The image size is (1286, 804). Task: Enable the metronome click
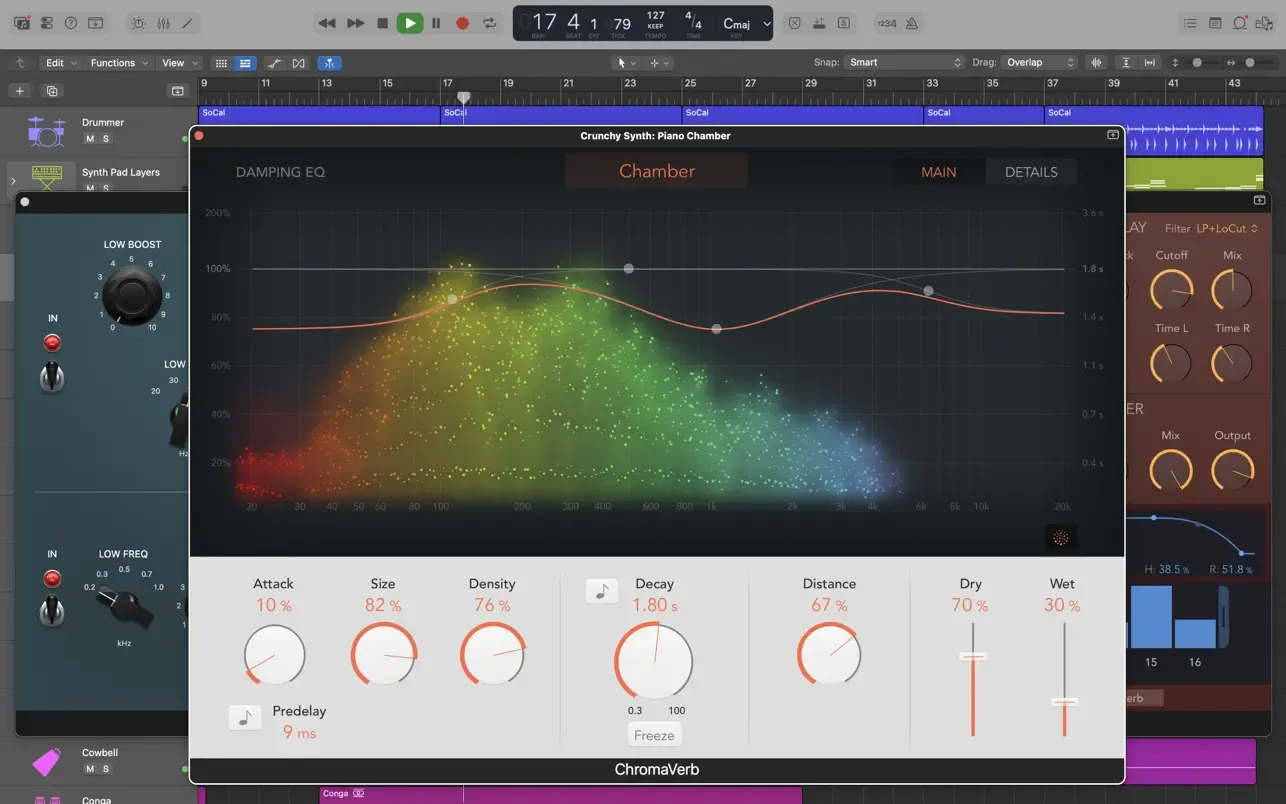point(911,23)
